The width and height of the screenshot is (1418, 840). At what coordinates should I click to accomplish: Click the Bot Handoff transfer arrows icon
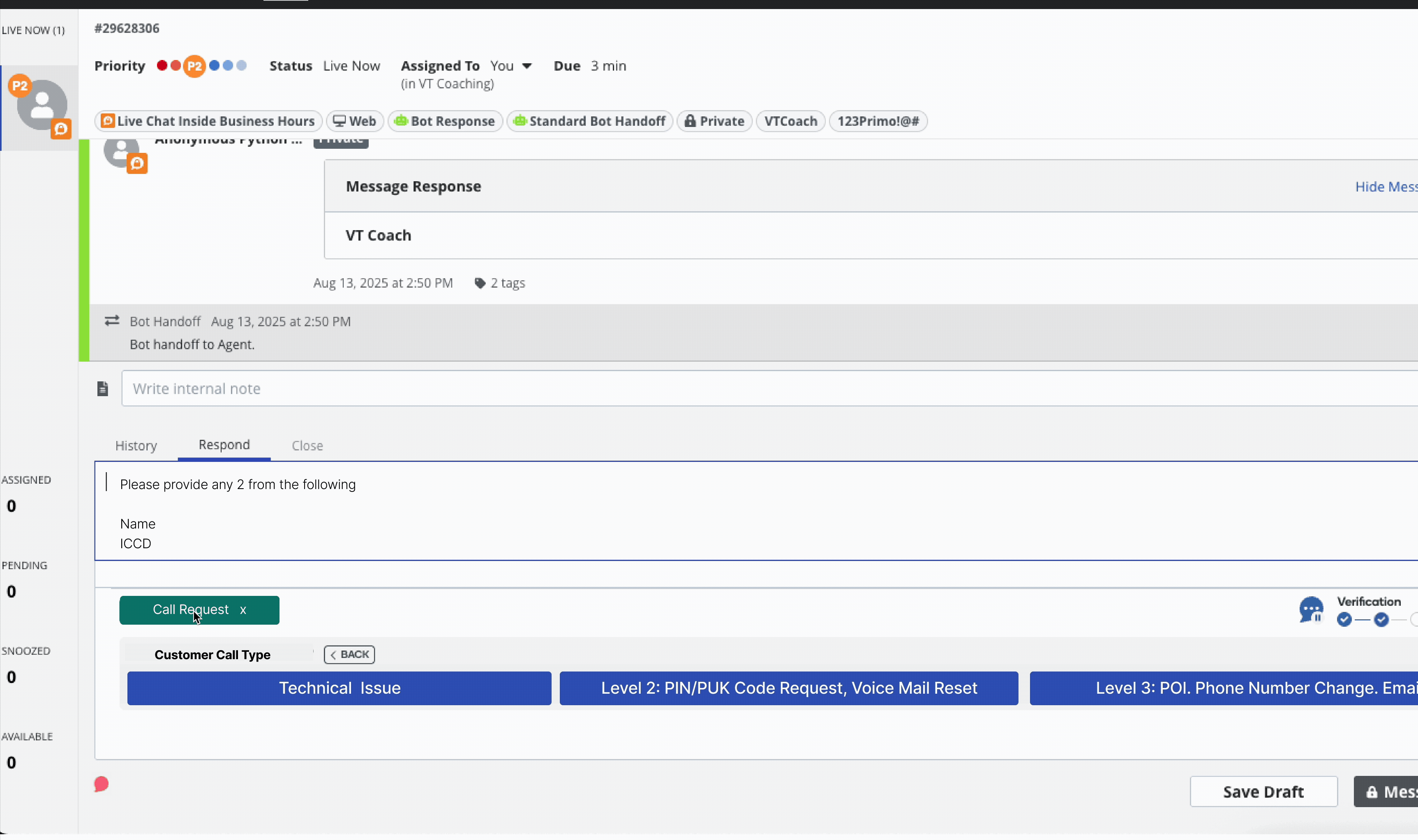click(111, 321)
